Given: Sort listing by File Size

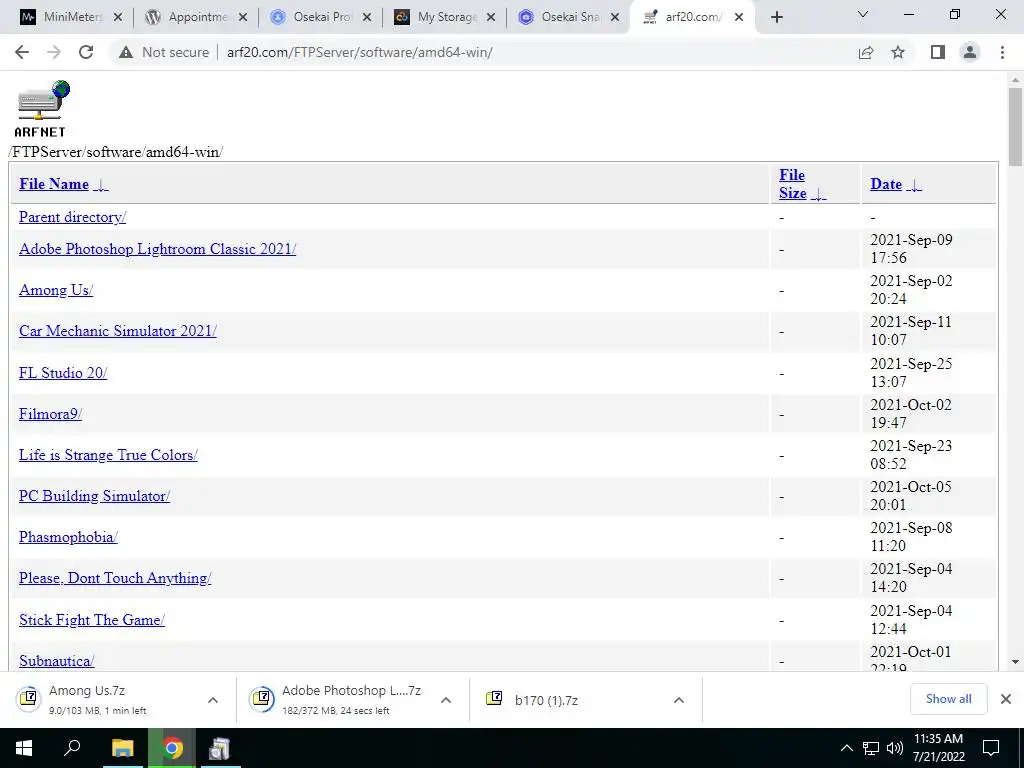Looking at the screenshot, I should tap(802, 184).
